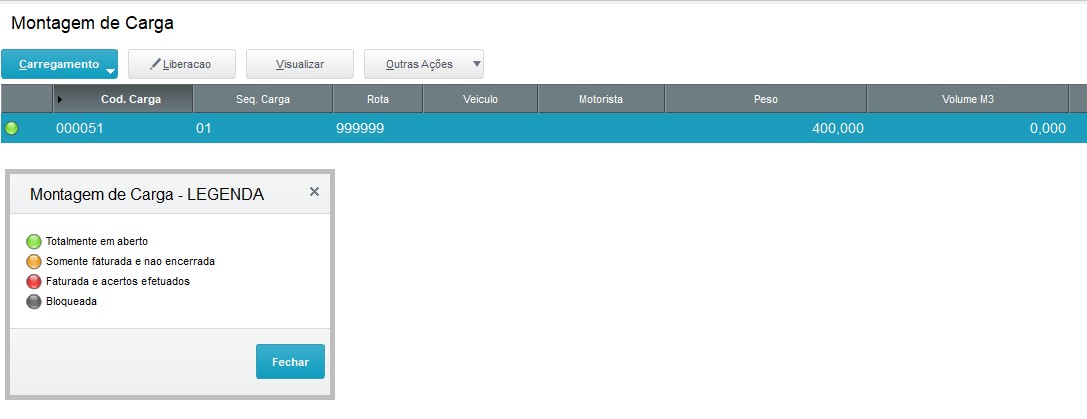Click the Montagem de Carga - LEGENDA title
The image size is (1087, 419).
point(147,194)
